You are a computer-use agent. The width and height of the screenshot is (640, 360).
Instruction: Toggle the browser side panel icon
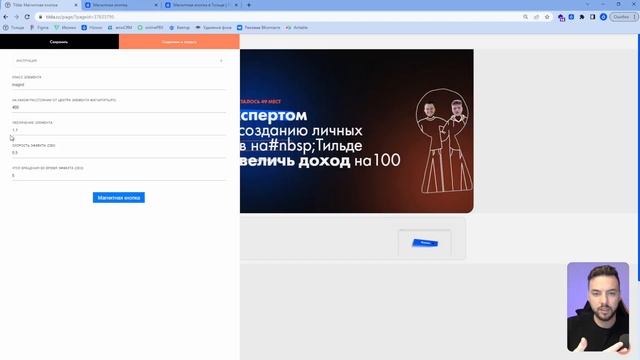coord(593,17)
